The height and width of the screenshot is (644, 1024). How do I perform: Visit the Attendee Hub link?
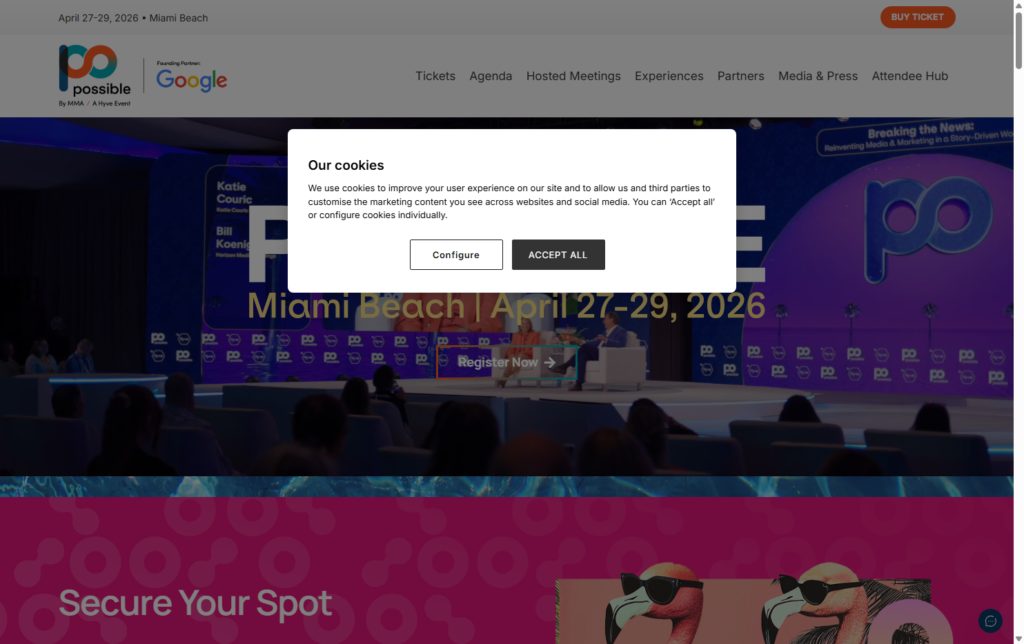click(909, 76)
